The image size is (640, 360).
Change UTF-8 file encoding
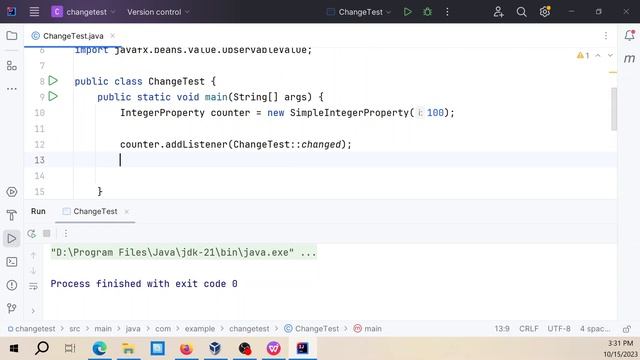559,329
